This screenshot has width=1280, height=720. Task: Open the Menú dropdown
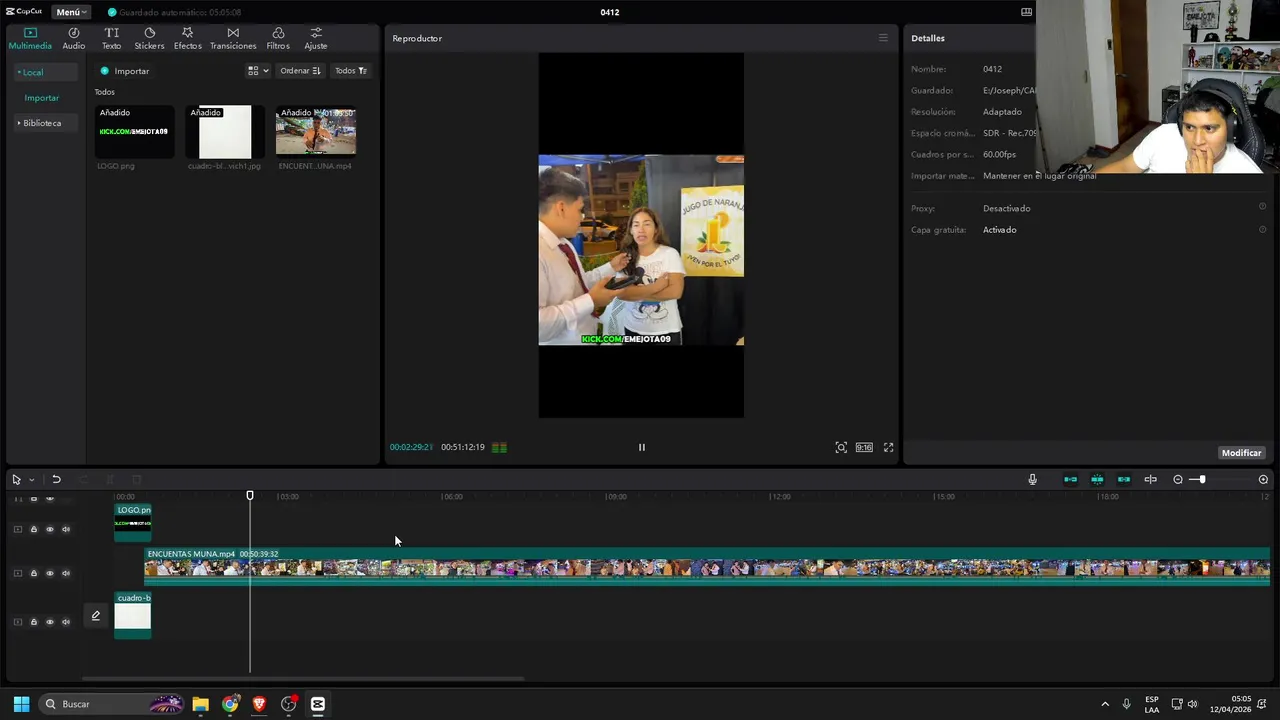click(x=71, y=12)
